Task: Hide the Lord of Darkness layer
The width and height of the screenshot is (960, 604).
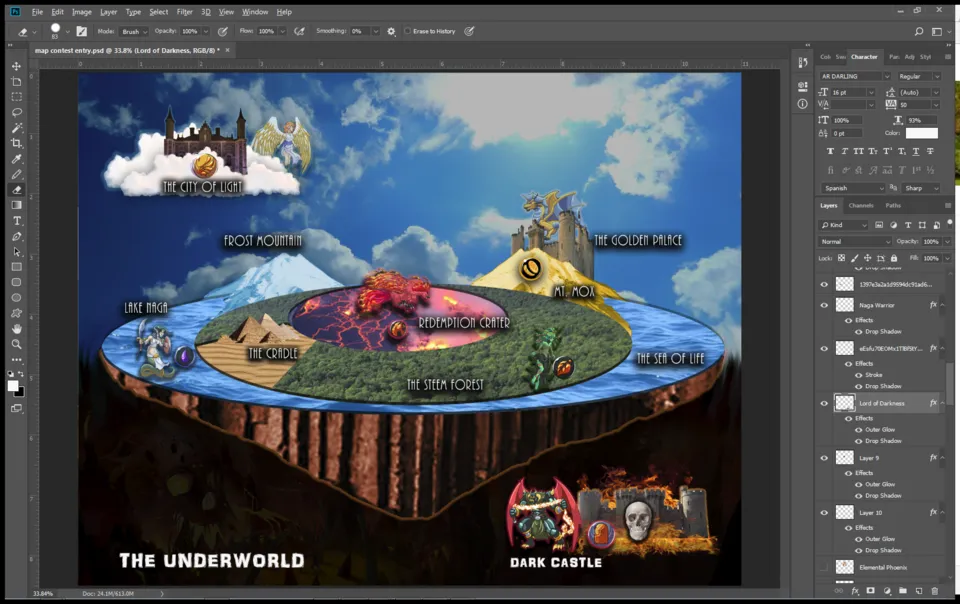Action: tap(824, 403)
